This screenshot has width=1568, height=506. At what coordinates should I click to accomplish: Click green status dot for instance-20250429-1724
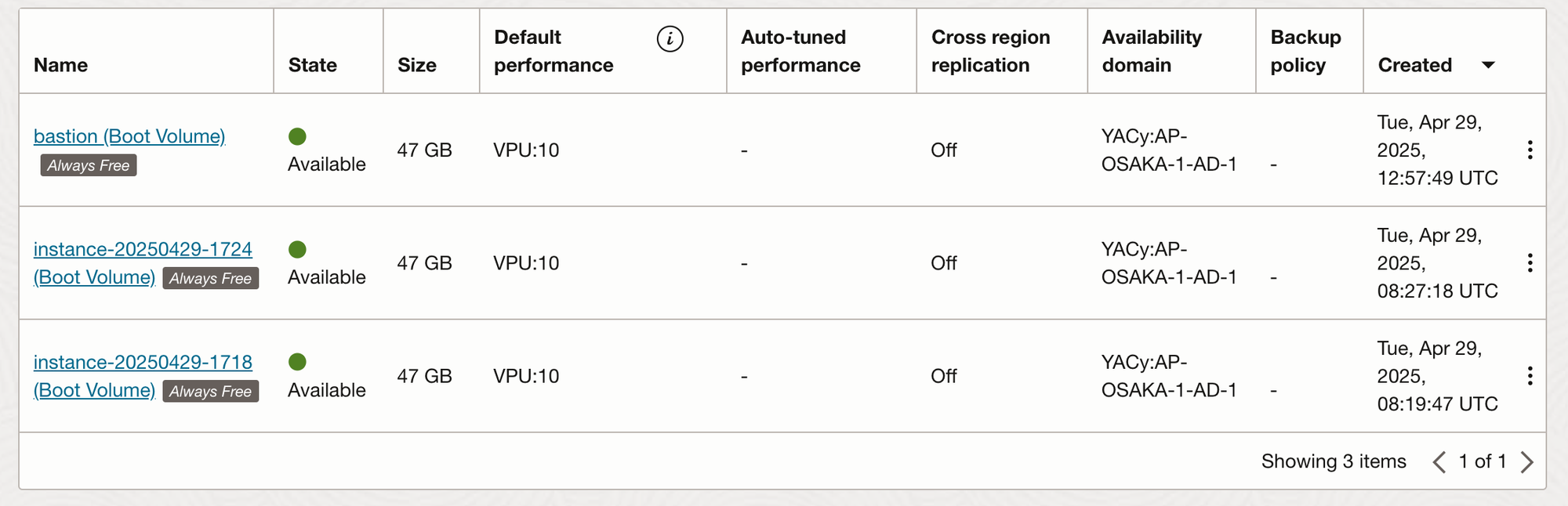pyautogui.click(x=297, y=249)
